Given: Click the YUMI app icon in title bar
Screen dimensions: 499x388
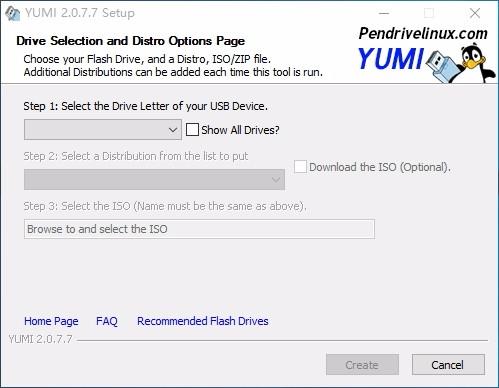Looking at the screenshot, I should click(12, 14).
